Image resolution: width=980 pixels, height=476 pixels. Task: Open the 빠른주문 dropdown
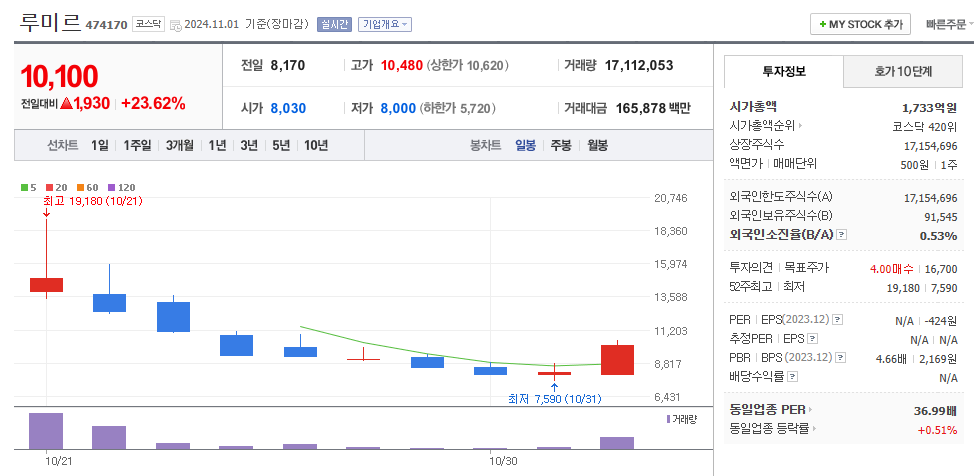tap(949, 25)
